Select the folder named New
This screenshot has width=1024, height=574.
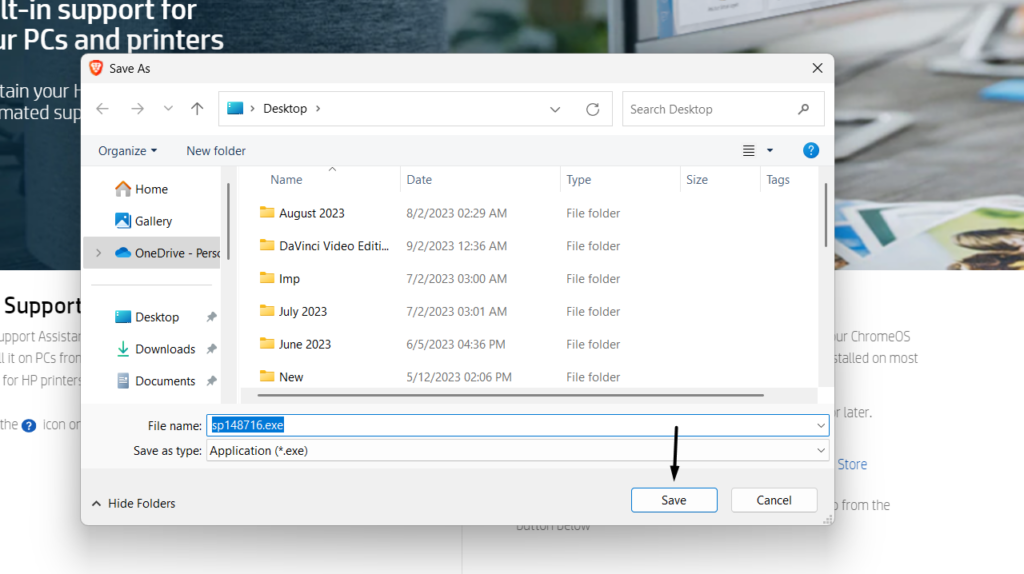pyautogui.click(x=291, y=377)
